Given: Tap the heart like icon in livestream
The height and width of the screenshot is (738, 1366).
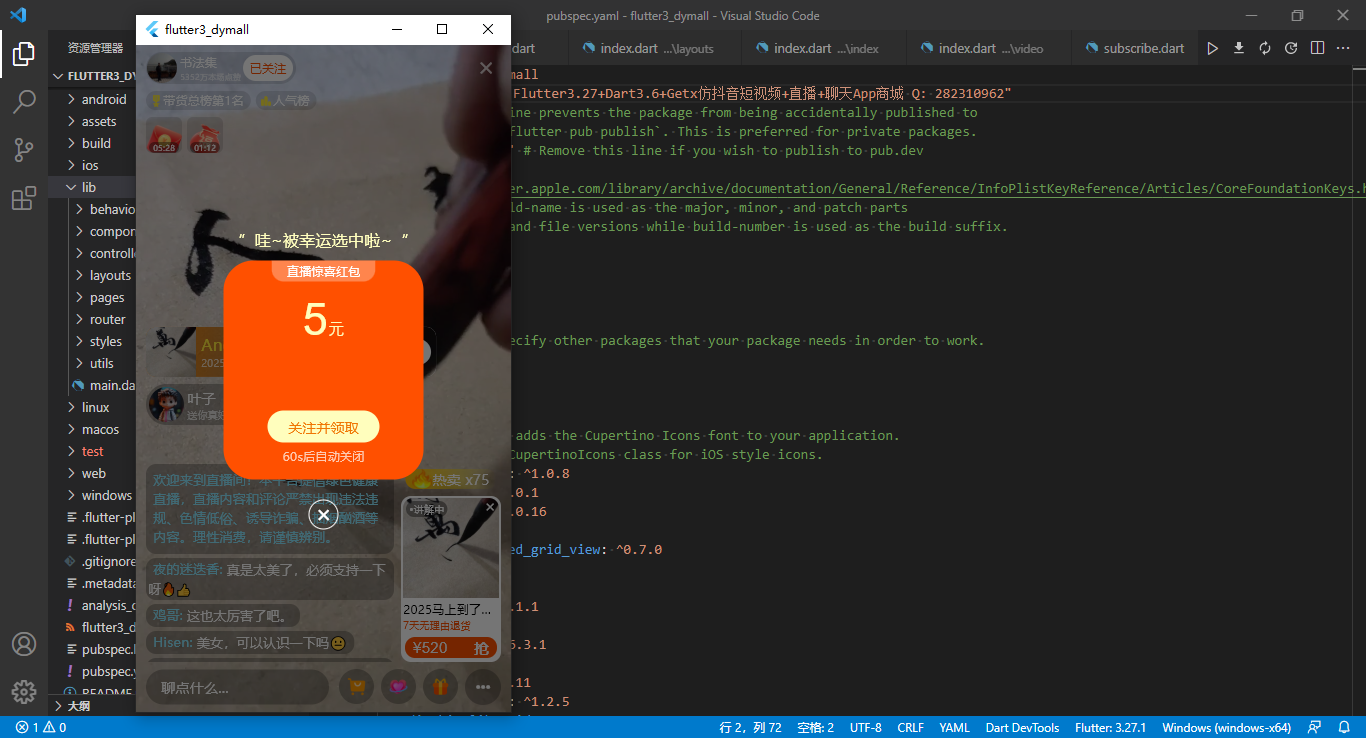Looking at the screenshot, I should [x=398, y=687].
